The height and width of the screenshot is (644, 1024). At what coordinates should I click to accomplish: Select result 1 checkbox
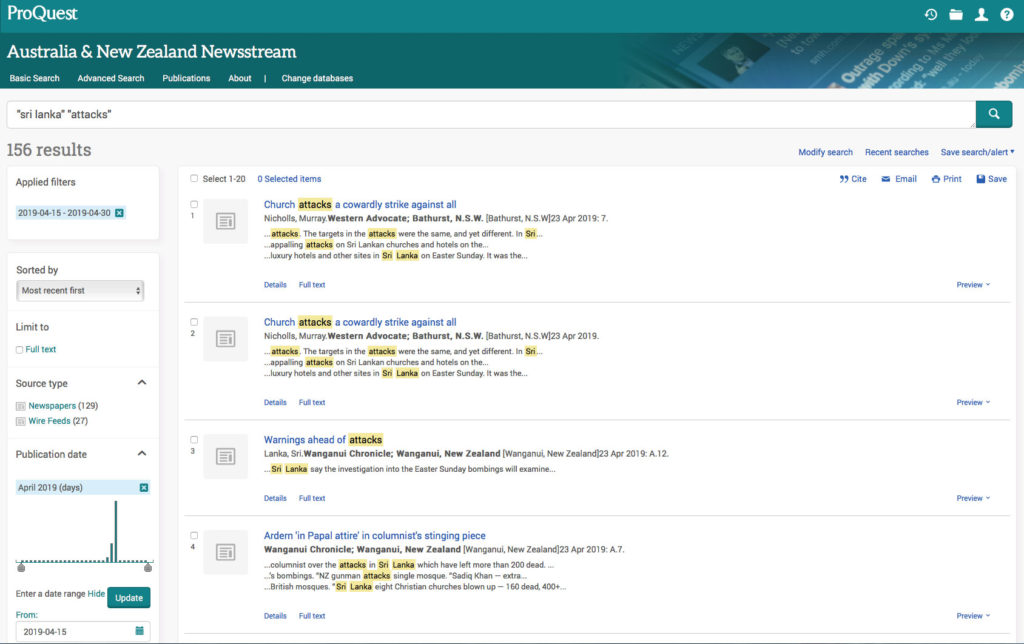coord(194,204)
